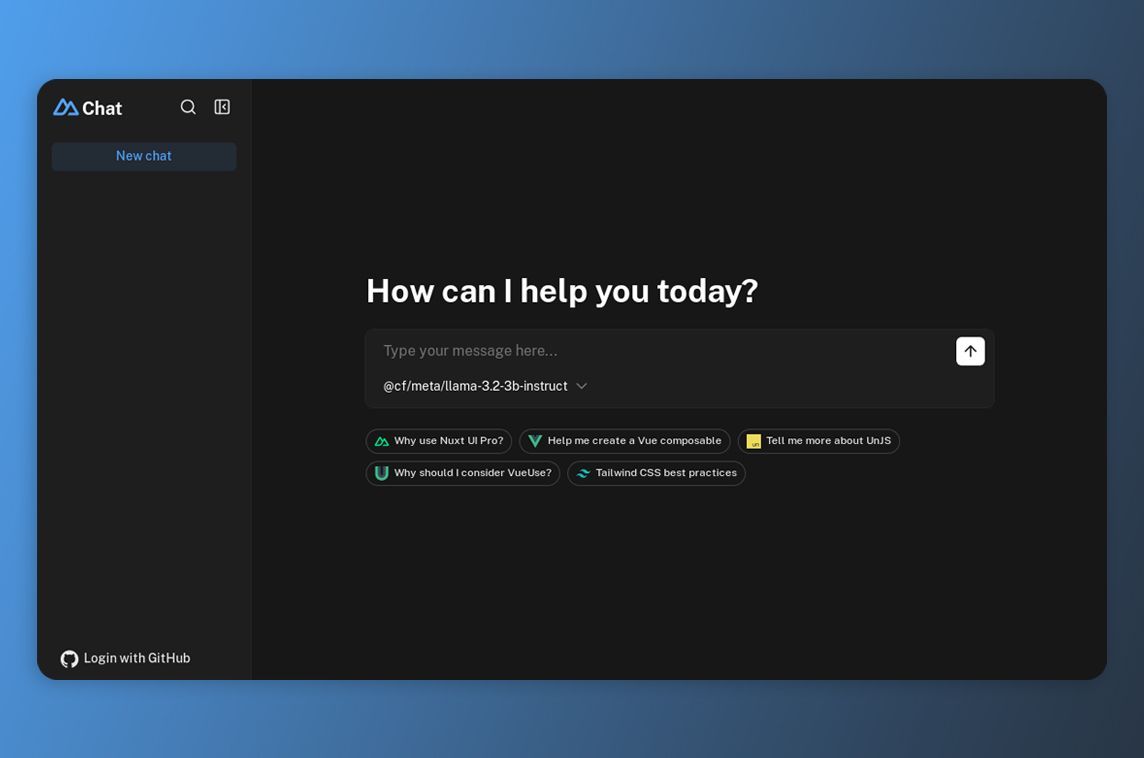Choose 'Why use Nuxt UI Pro?' suggestion
Image resolution: width=1144 pixels, height=758 pixels.
(438, 441)
